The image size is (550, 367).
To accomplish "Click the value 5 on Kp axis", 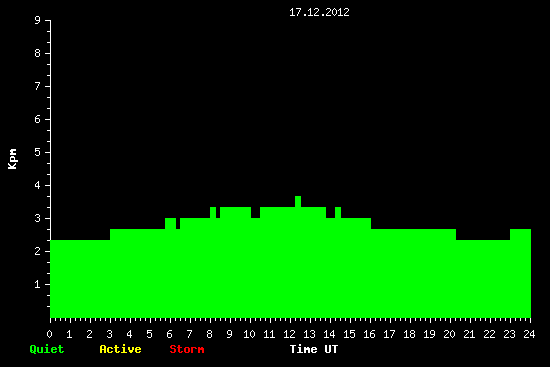I will point(38,152).
